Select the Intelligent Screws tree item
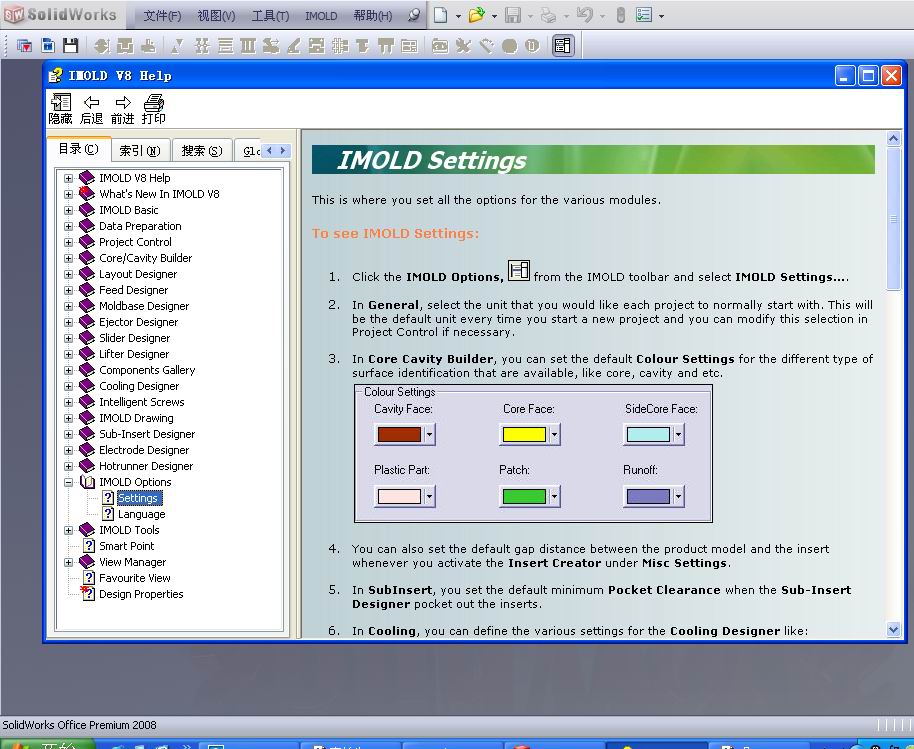Viewport: 914px width, 749px height. [x=142, y=402]
